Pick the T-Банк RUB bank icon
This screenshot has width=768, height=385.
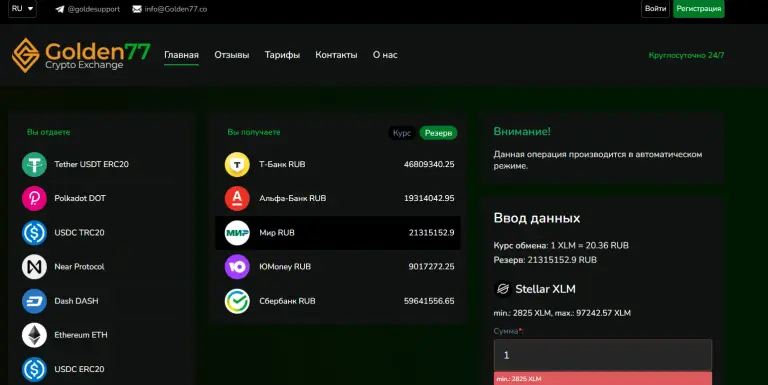pyautogui.click(x=237, y=164)
